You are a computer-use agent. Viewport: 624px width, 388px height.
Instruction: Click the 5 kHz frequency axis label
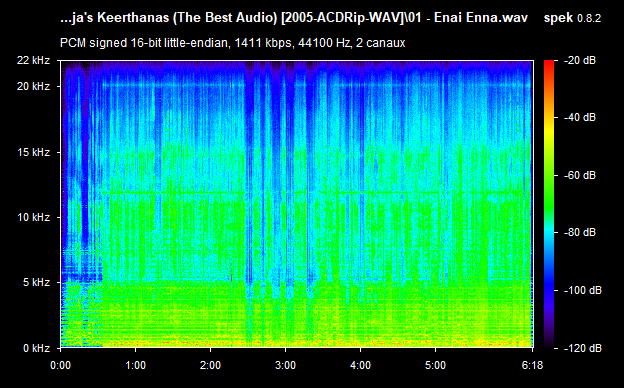point(36,283)
